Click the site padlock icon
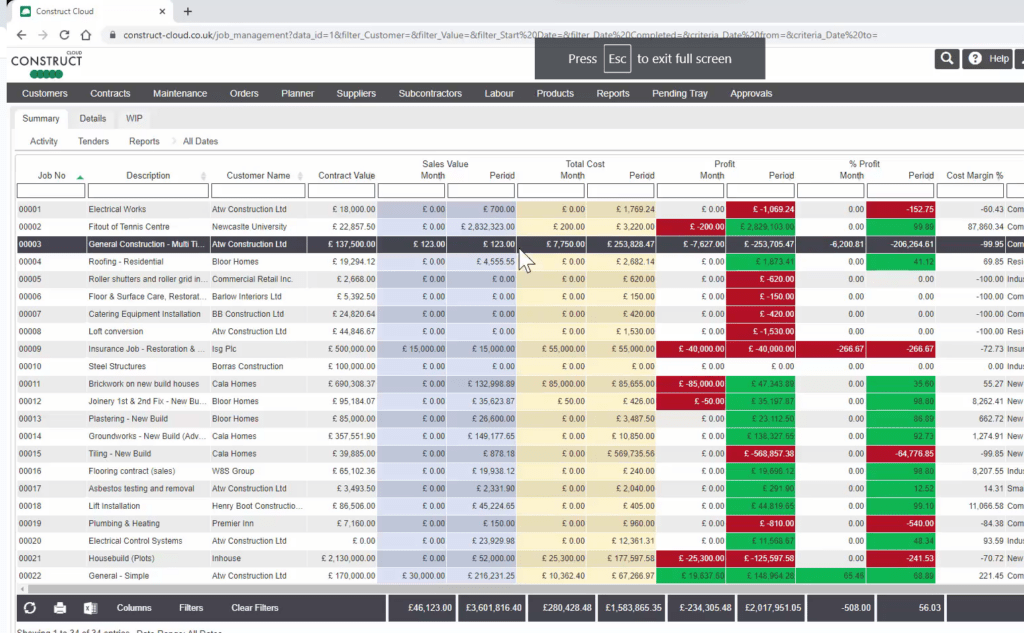 click(x=112, y=35)
